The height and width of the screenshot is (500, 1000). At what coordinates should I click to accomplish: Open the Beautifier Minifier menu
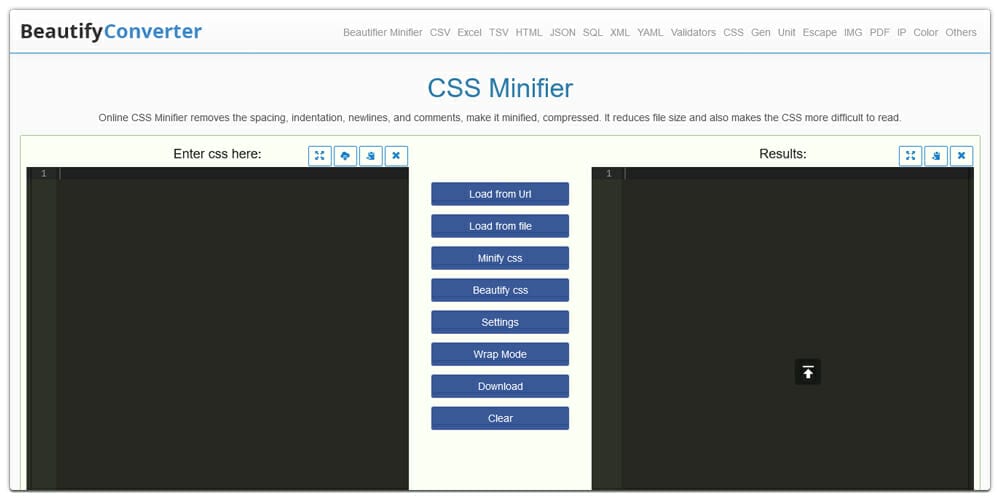tap(383, 33)
